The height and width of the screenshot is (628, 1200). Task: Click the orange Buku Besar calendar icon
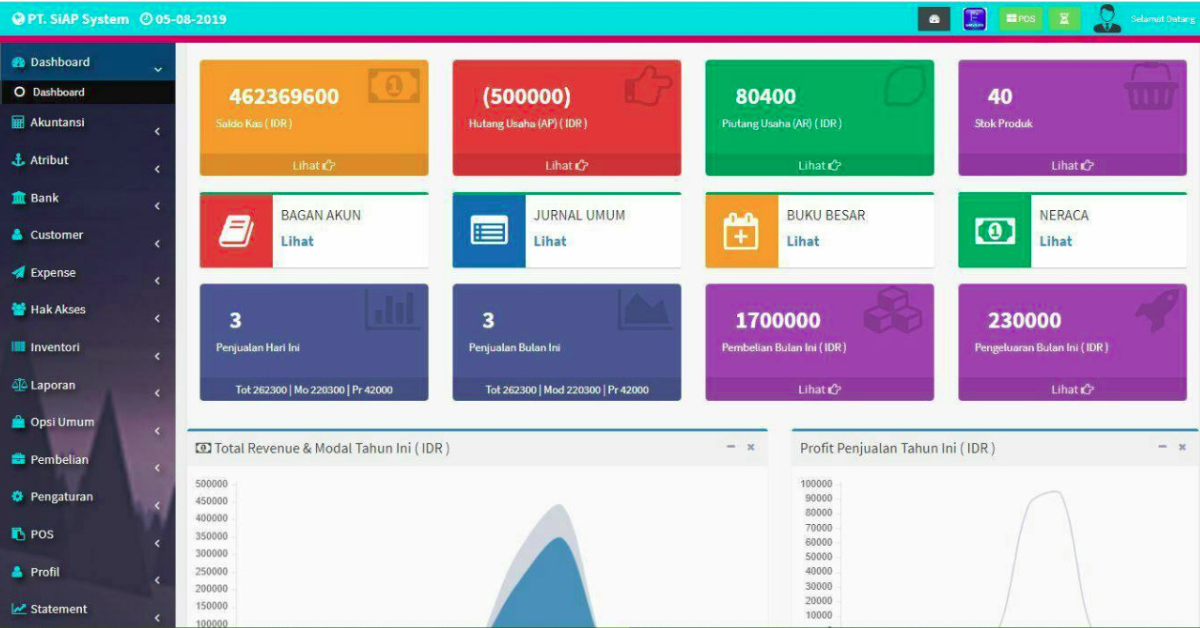(741, 231)
